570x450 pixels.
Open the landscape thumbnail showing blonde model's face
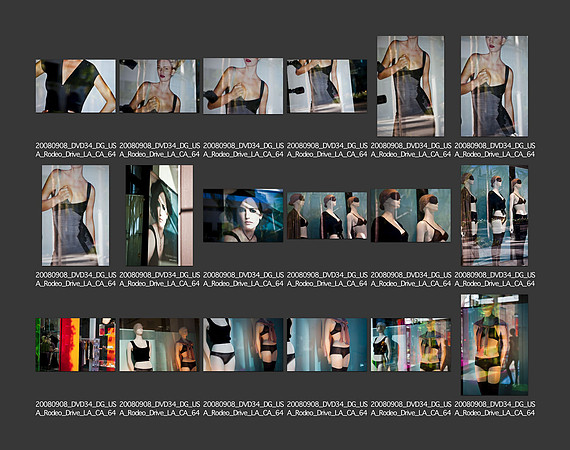[x=159, y=86]
